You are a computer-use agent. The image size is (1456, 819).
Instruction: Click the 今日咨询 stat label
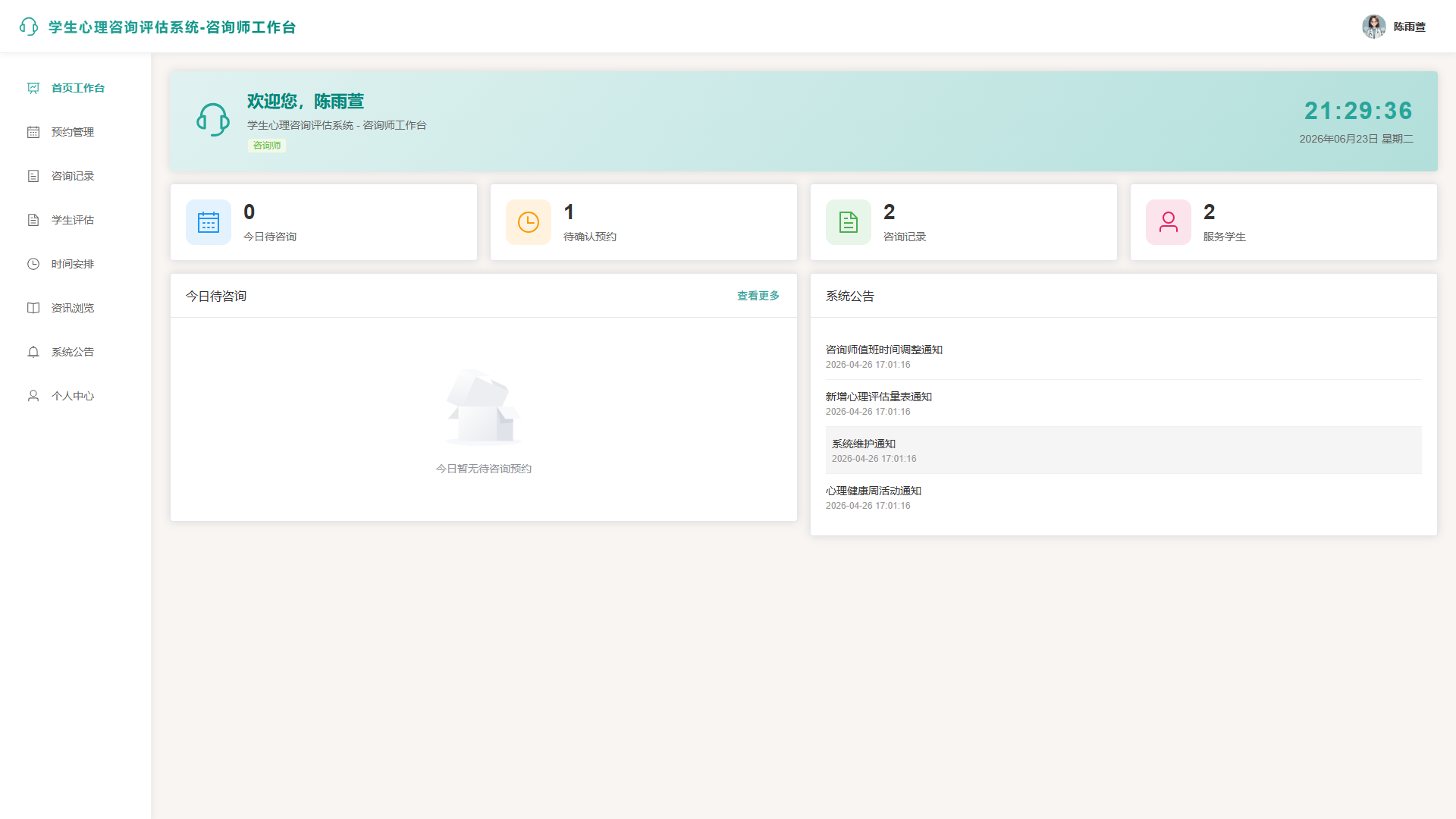270,237
